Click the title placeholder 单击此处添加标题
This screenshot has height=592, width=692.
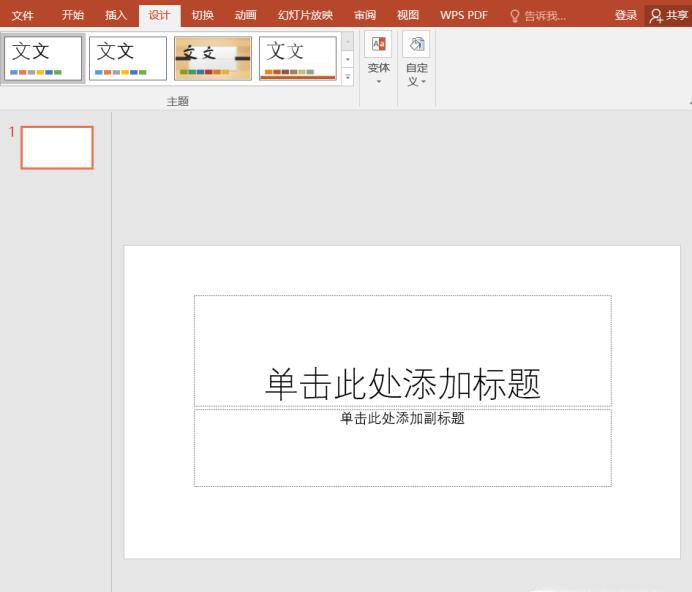click(402, 383)
